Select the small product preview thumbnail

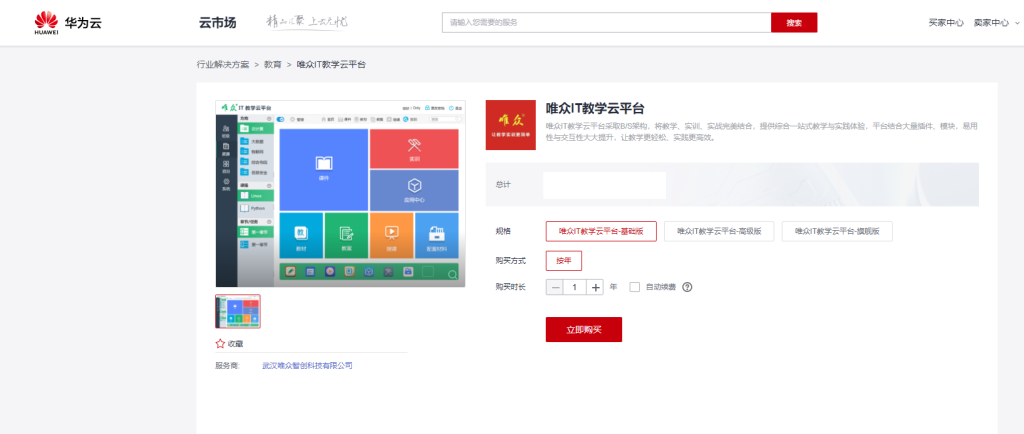pyautogui.click(x=238, y=312)
